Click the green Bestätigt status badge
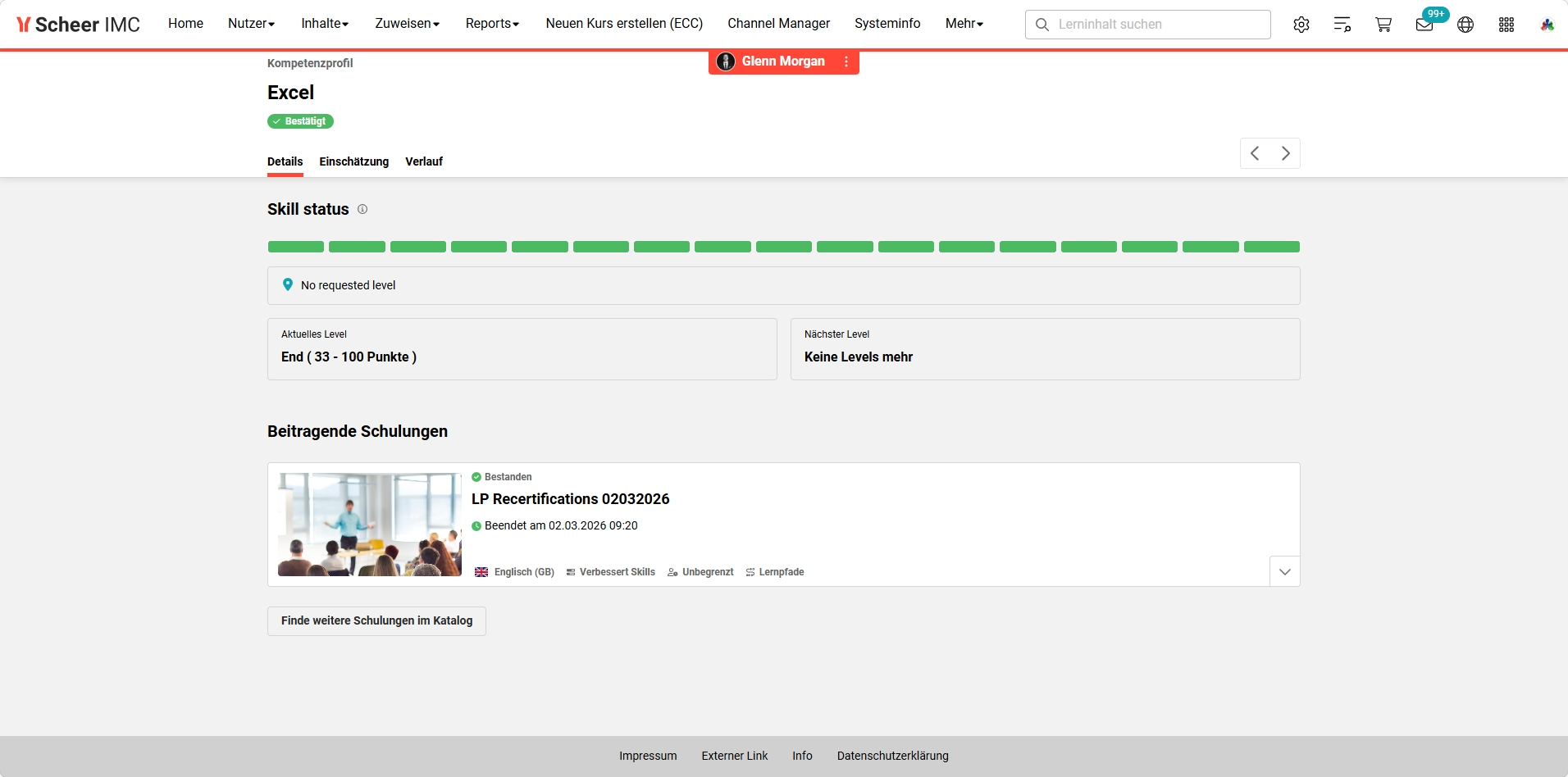1568x777 pixels. pyautogui.click(x=300, y=121)
